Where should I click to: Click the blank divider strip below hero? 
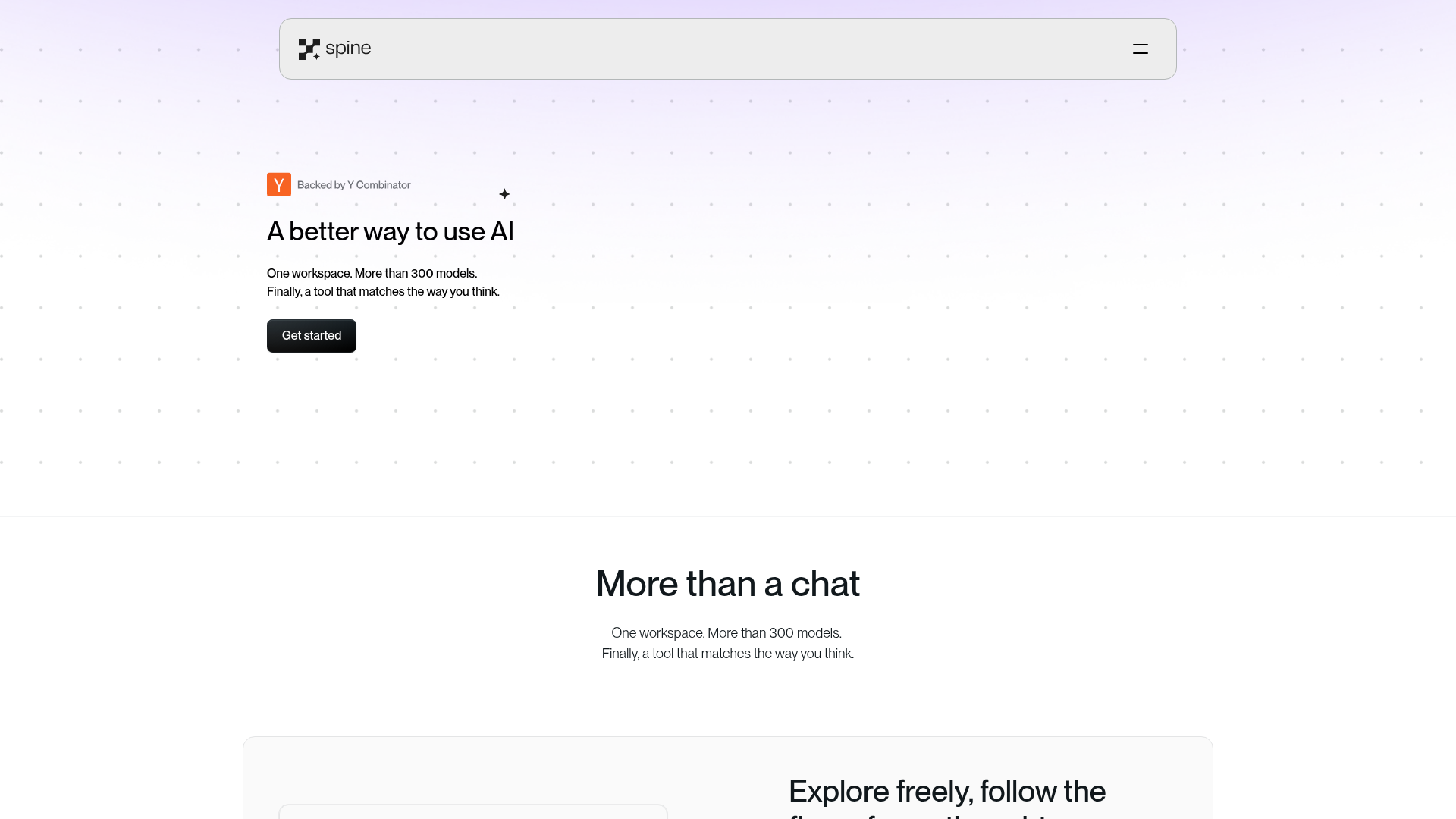coord(728,493)
